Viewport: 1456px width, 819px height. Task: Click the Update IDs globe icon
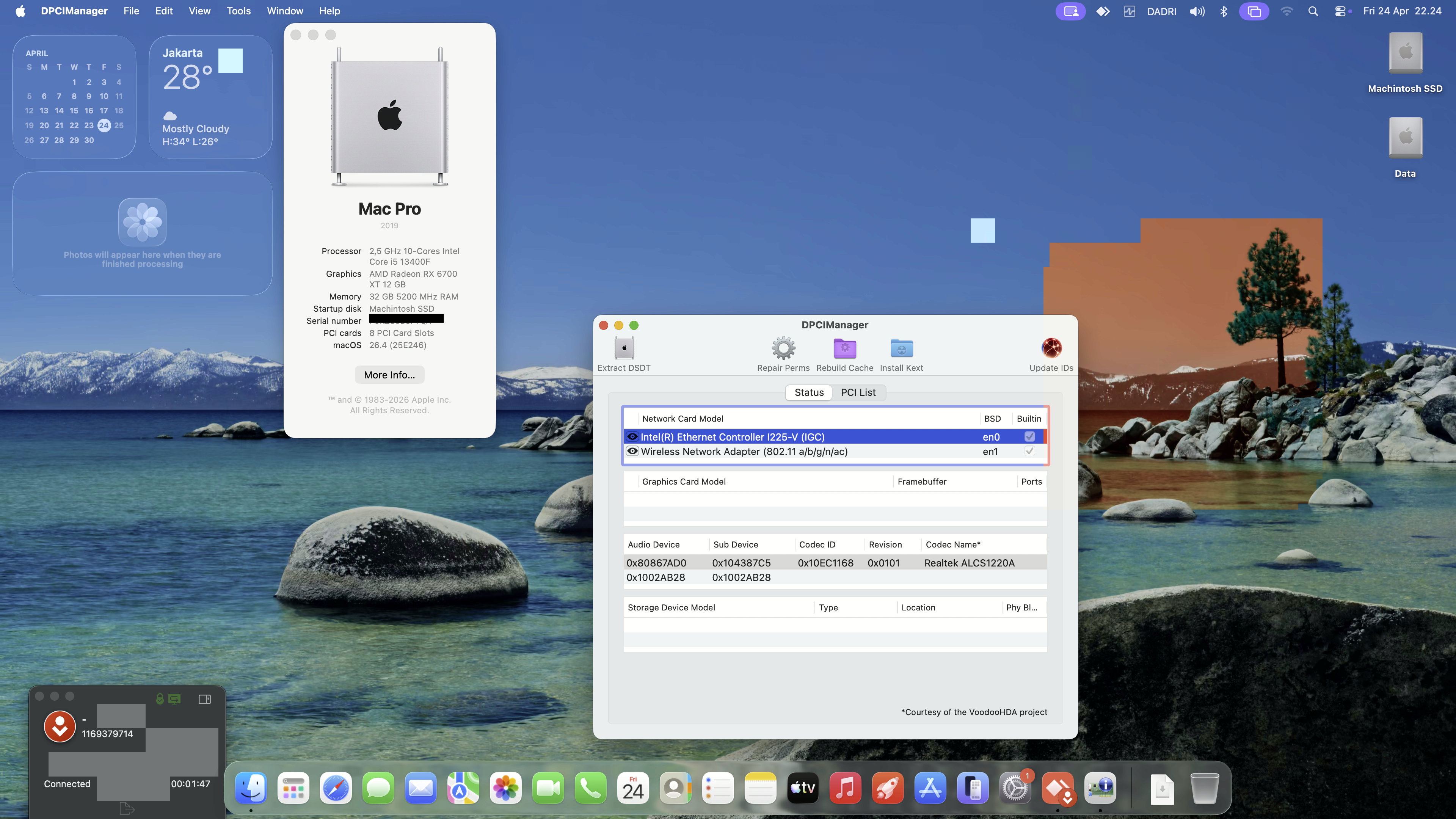point(1051,348)
